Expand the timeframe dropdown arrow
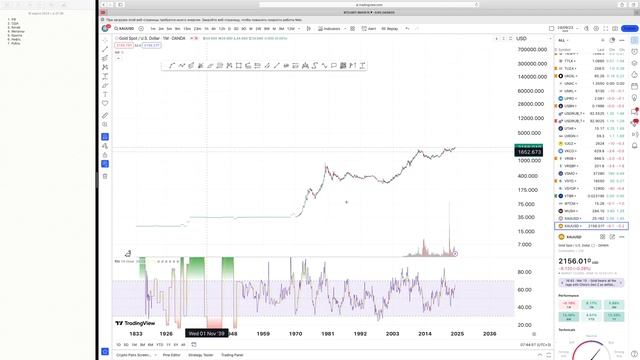The image size is (640, 360). [x=299, y=29]
